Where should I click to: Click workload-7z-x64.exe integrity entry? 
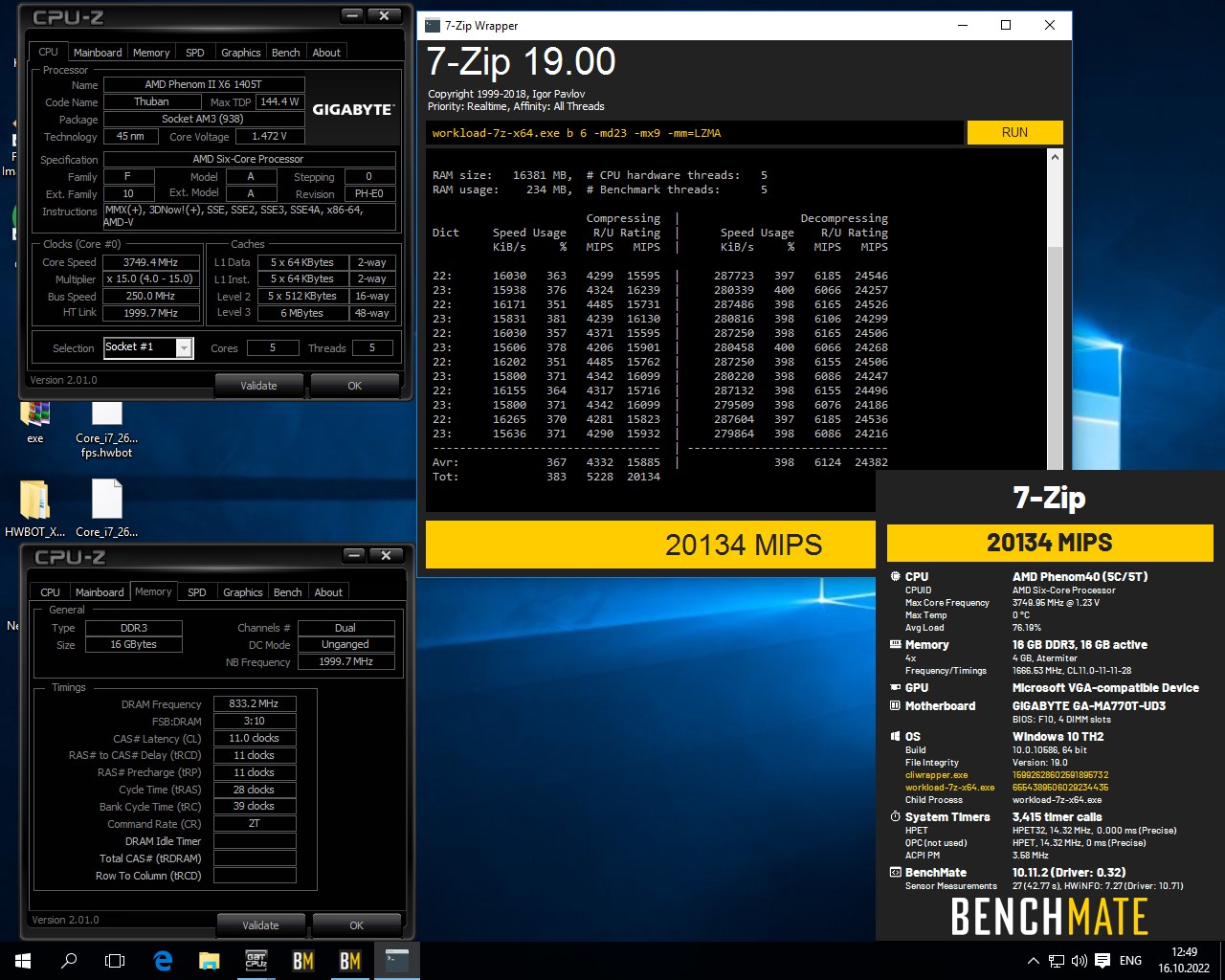coord(949,788)
